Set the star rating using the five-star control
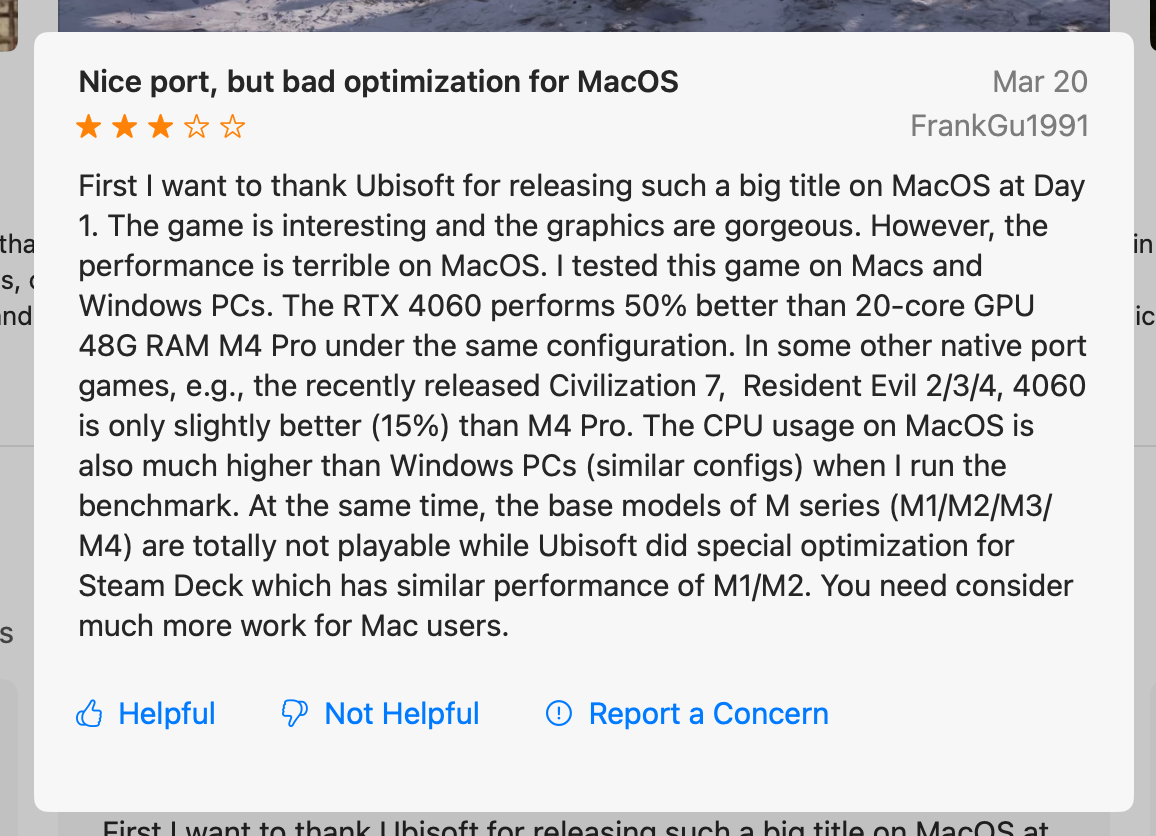Viewport: 1156px width, 836px height. pyautogui.click(x=160, y=126)
